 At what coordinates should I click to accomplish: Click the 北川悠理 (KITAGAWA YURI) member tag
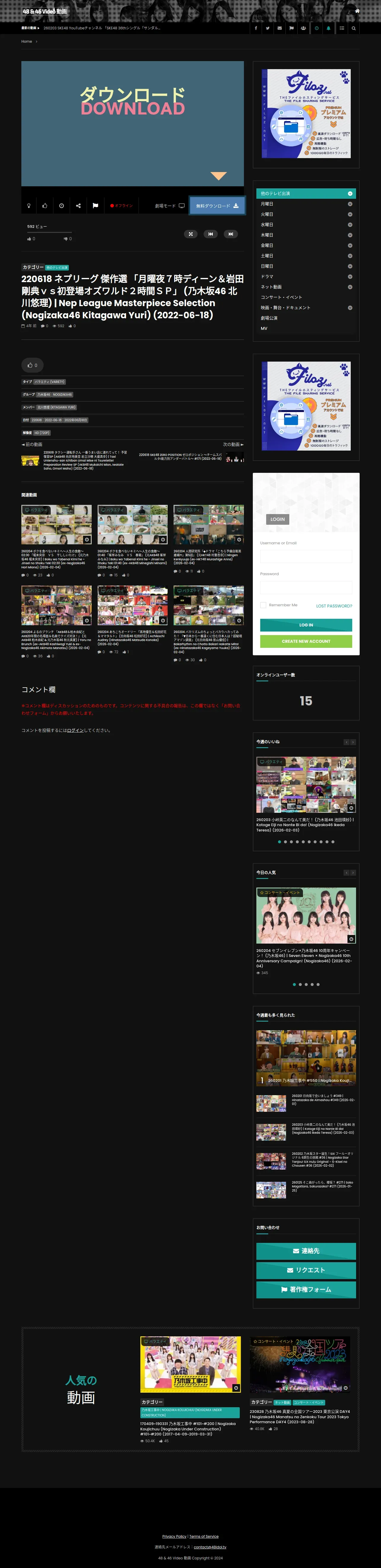click(x=57, y=407)
